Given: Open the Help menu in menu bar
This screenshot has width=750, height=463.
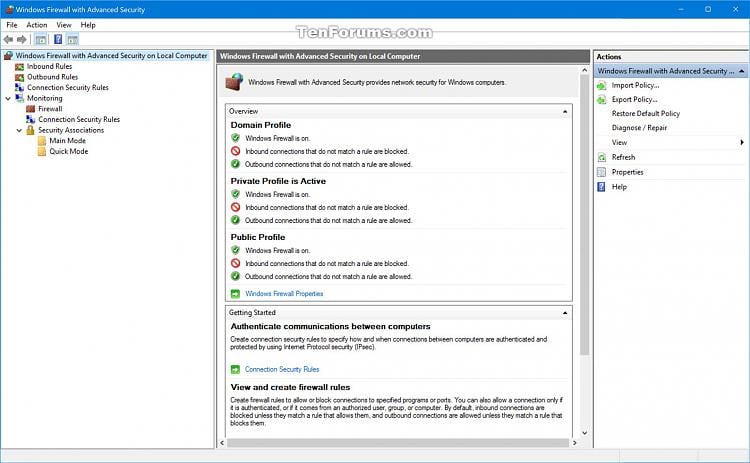Looking at the screenshot, I should [88, 25].
